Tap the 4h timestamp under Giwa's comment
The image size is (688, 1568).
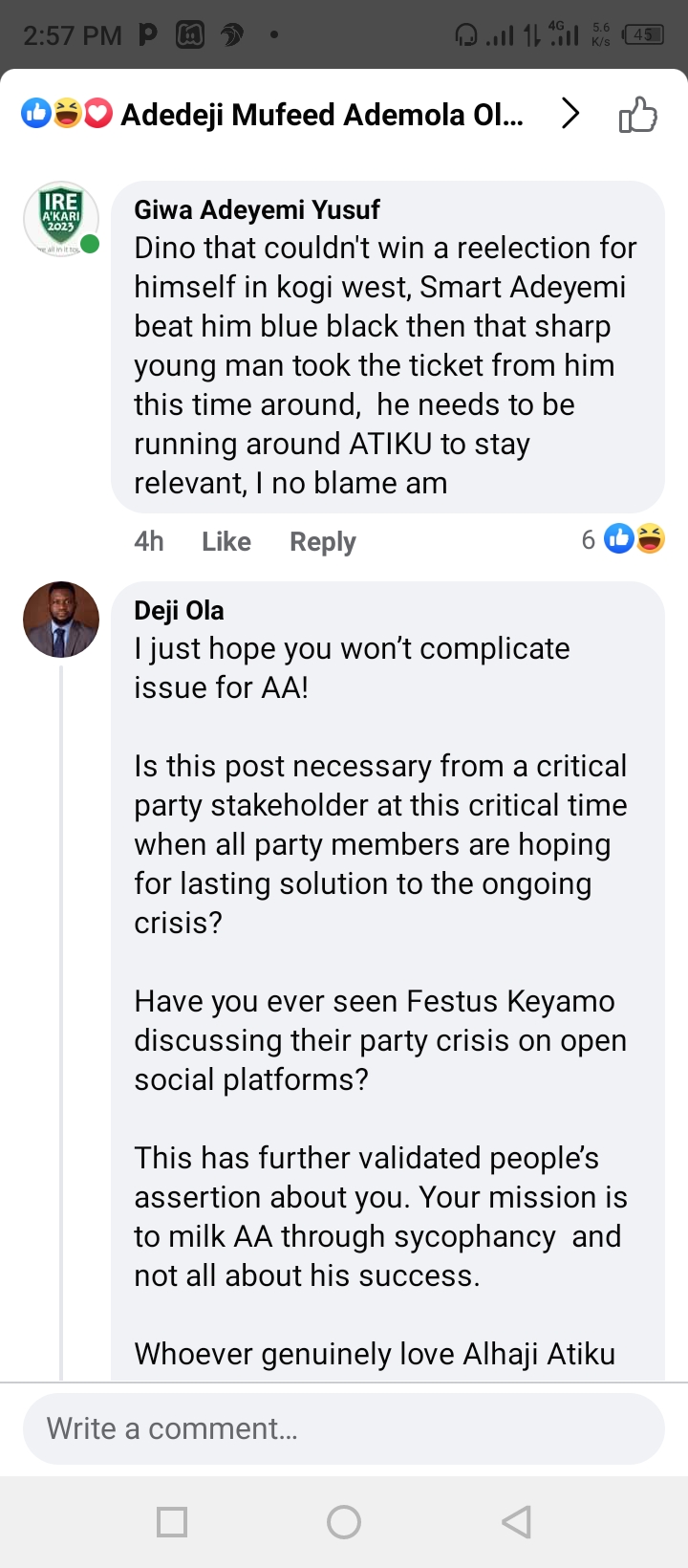tap(149, 542)
